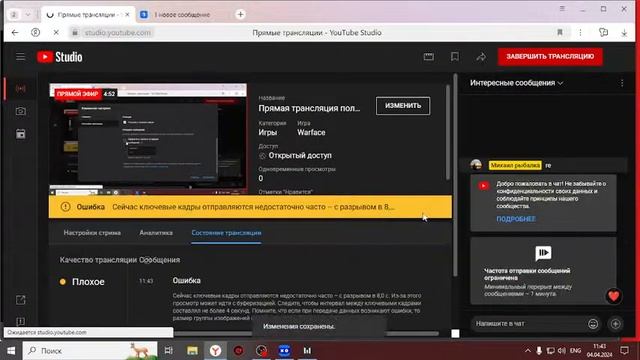Click the yellow Ошибка warning banner
The width and height of the screenshot is (640, 360).
point(250,207)
